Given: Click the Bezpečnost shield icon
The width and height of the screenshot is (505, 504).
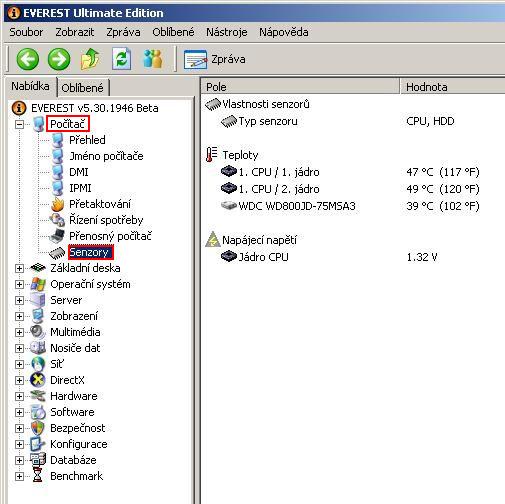Looking at the screenshot, I should [x=38, y=428].
